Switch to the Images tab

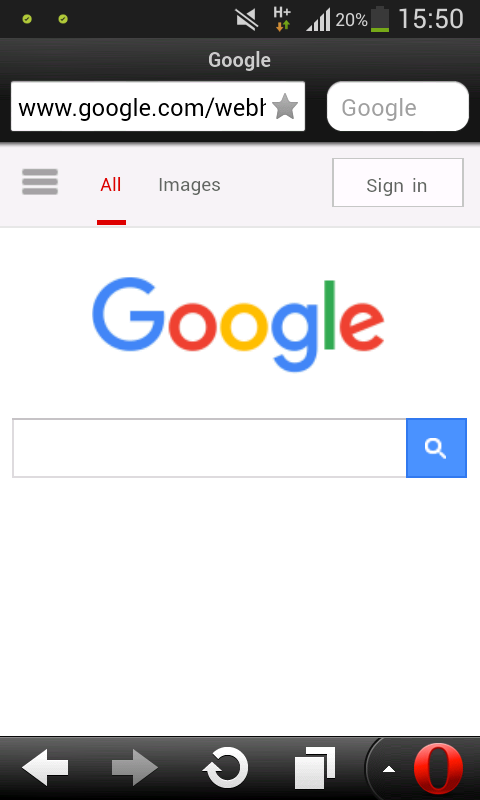pos(189,185)
